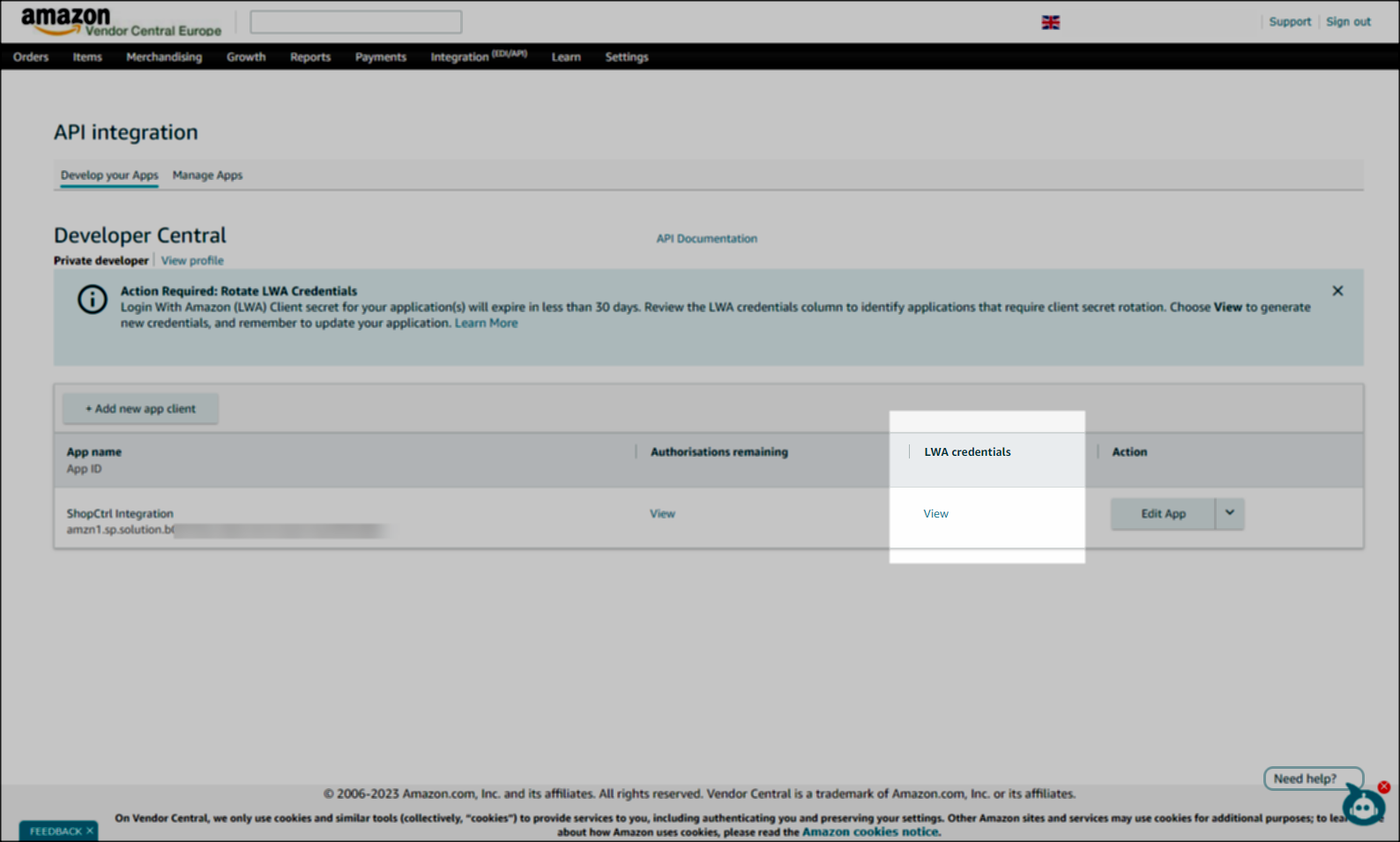
Task: Close the Feedback tab
Action: (90, 831)
